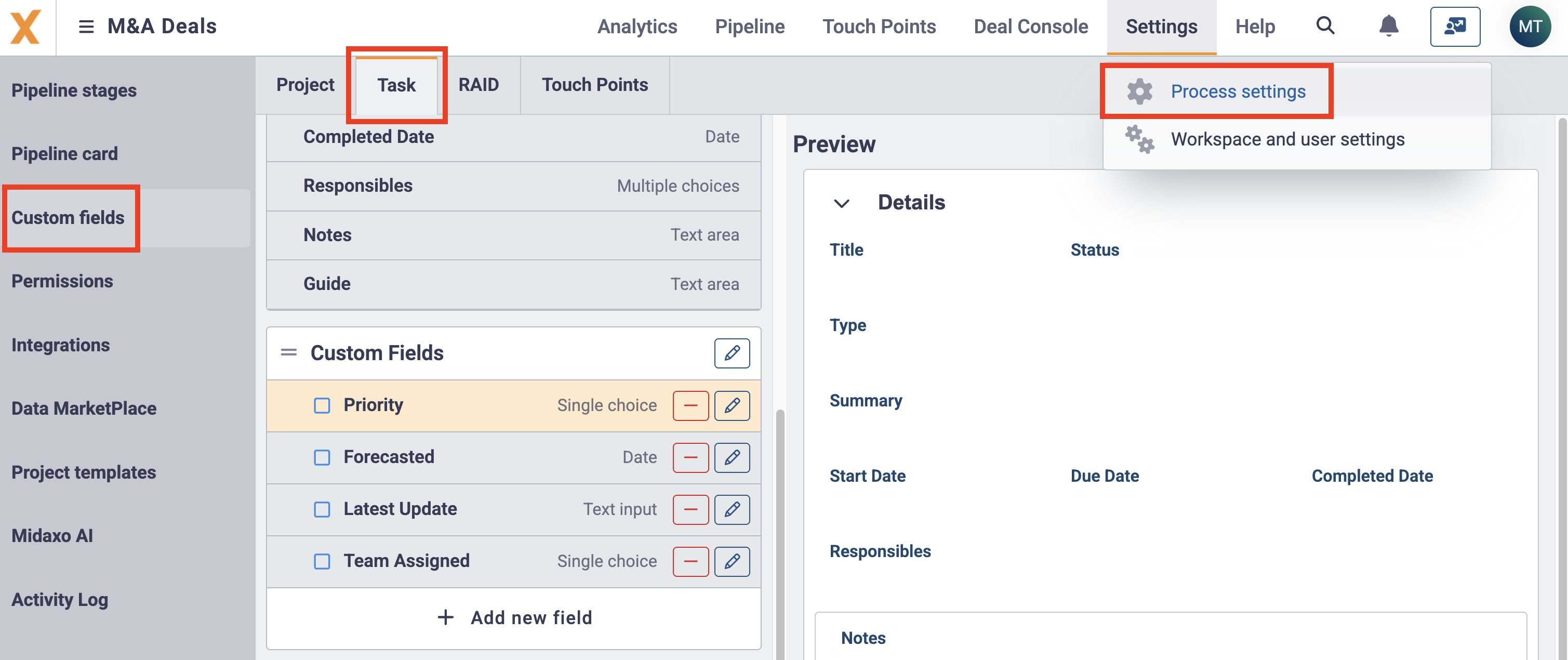Image resolution: width=1568 pixels, height=660 pixels.
Task: Open the notifications bell
Action: [1388, 26]
